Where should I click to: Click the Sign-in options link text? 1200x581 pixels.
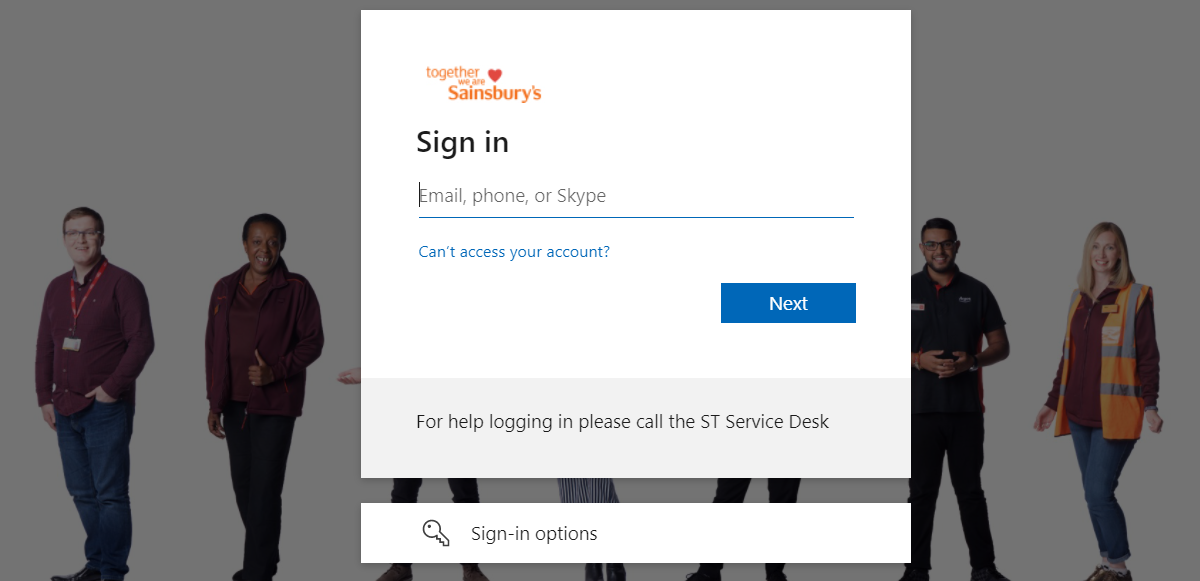point(534,533)
